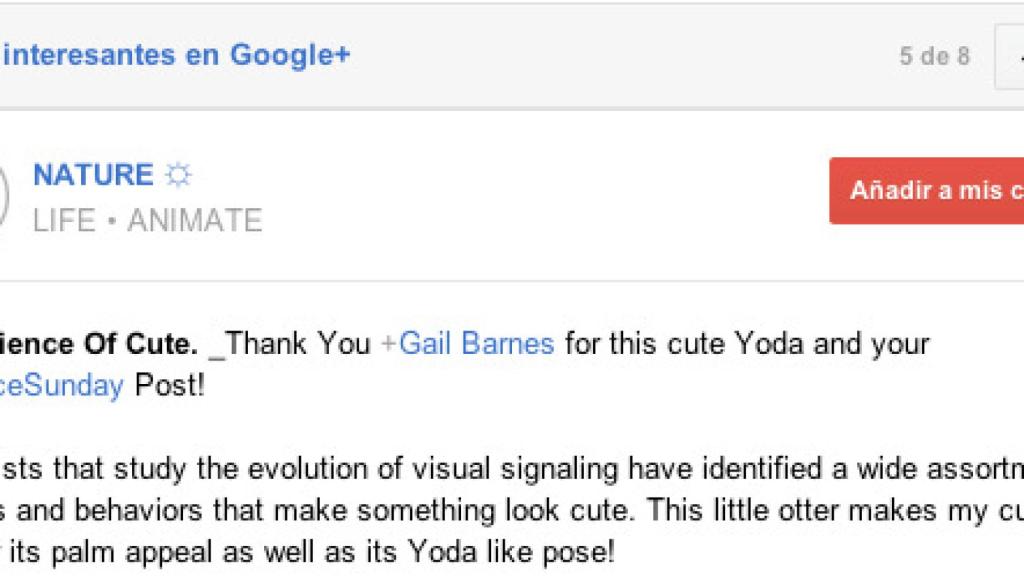Open NATURE's profile avatar at left edge
The height and width of the screenshot is (576, 1024).
pyautogui.click(x=4, y=194)
